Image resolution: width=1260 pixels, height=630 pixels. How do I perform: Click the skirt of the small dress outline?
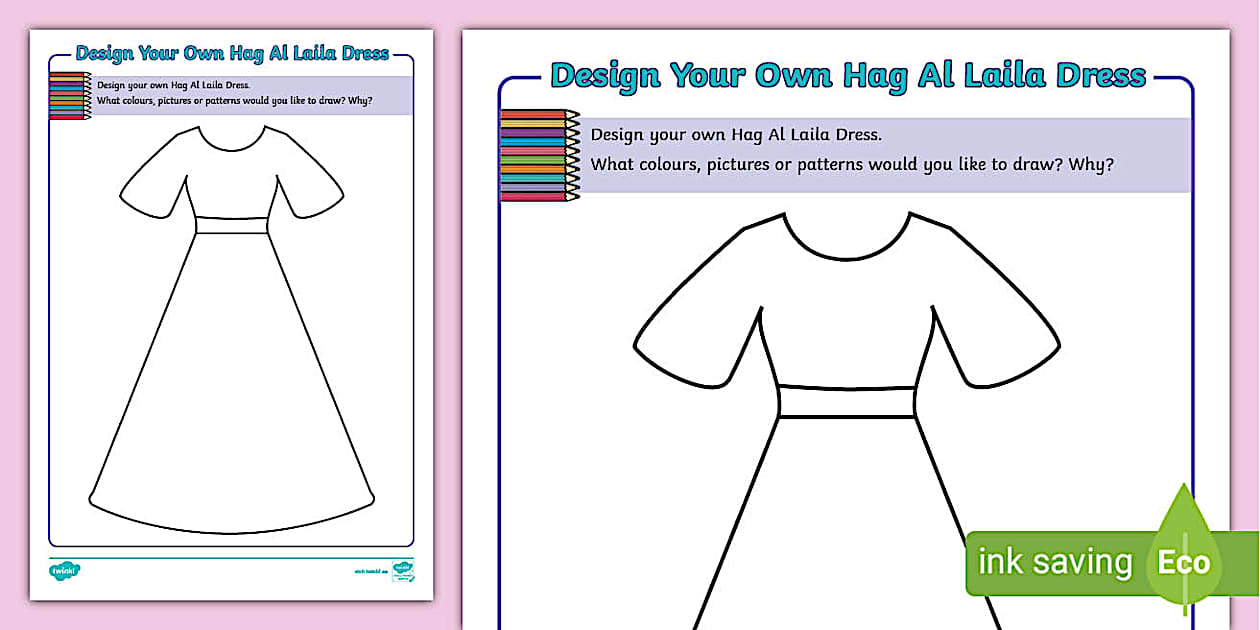pyautogui.click(x=231, y=400)
